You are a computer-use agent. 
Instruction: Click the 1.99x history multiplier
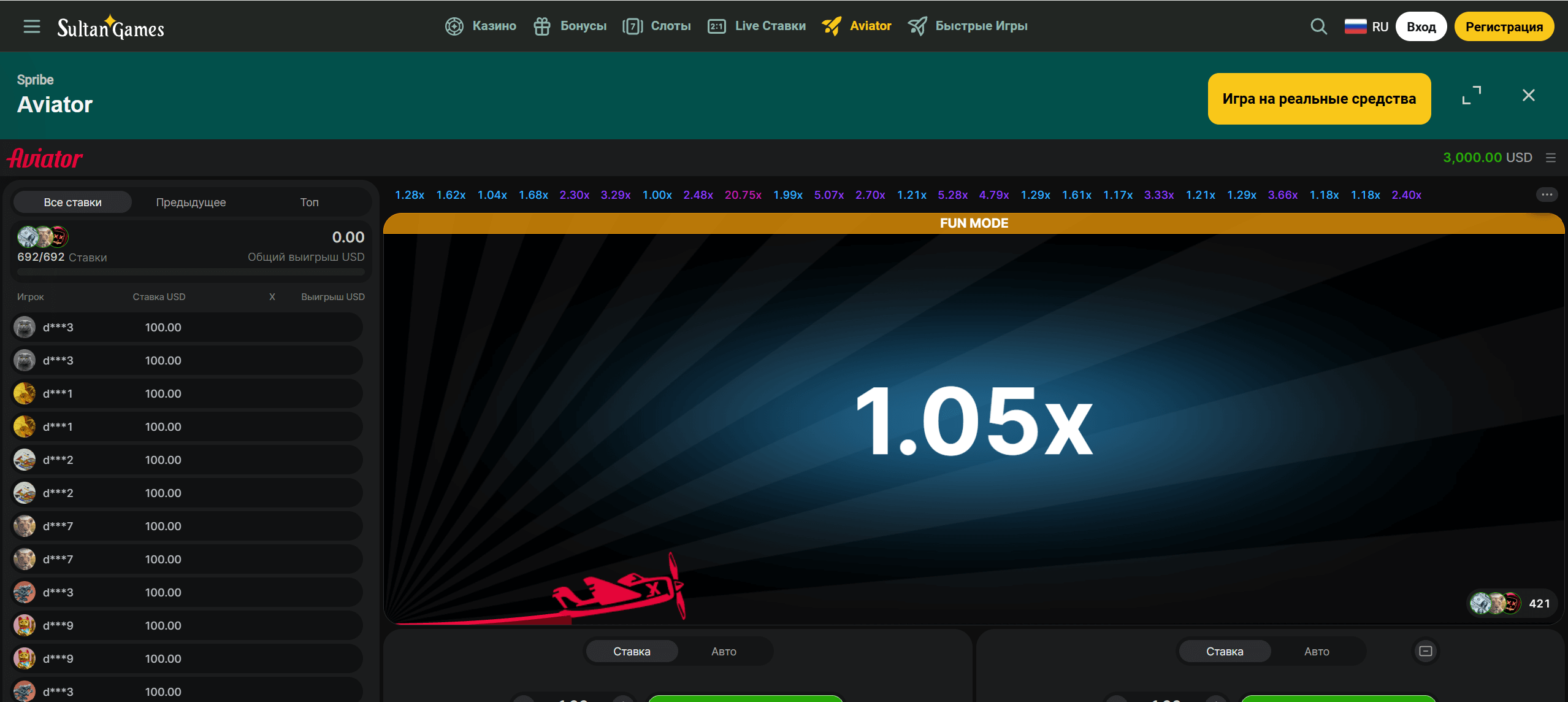(788, 195)
